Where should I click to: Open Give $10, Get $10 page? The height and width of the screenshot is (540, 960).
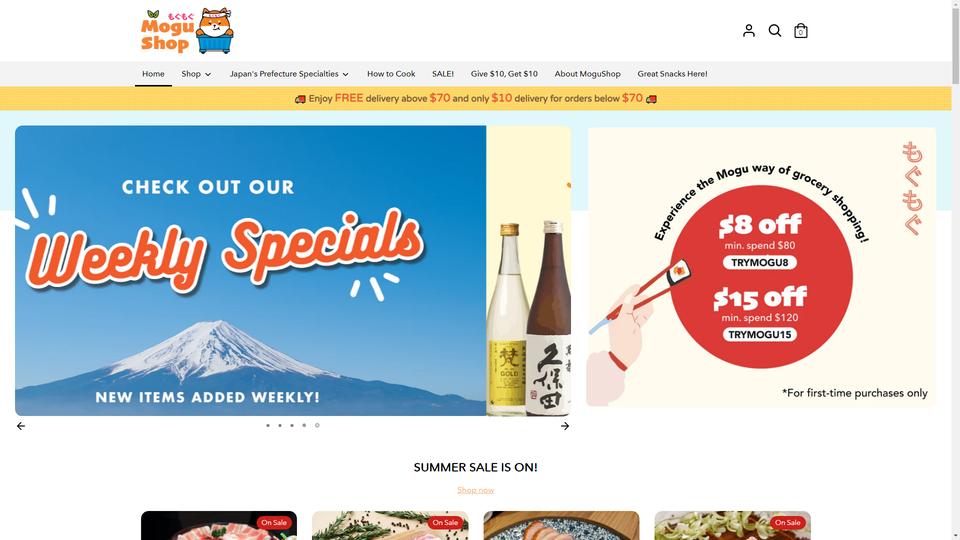[x=504, y=74]
